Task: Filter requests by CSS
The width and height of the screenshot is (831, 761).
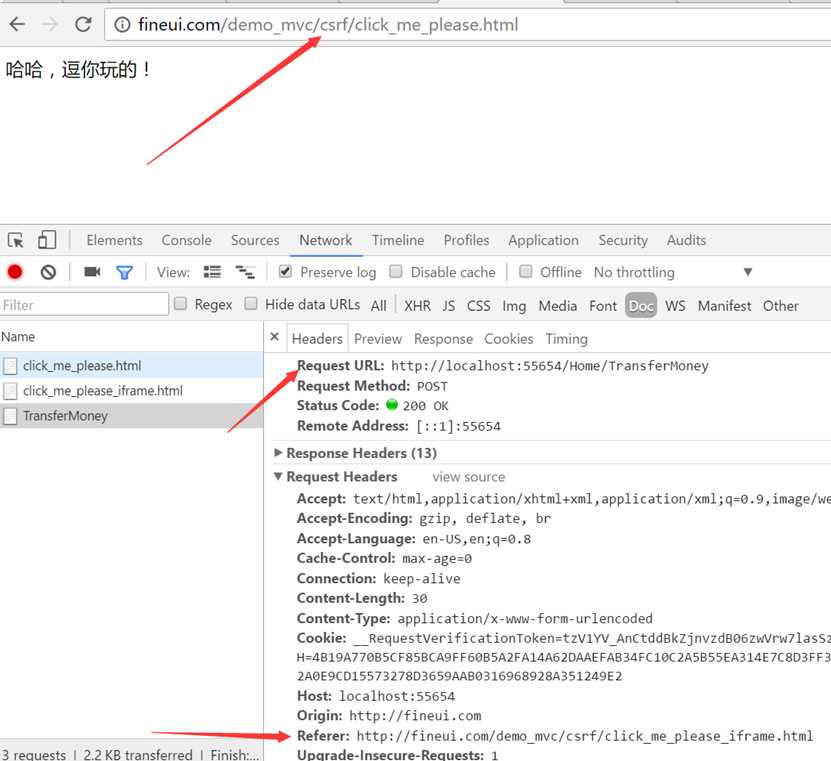Action: coord(478,306)
